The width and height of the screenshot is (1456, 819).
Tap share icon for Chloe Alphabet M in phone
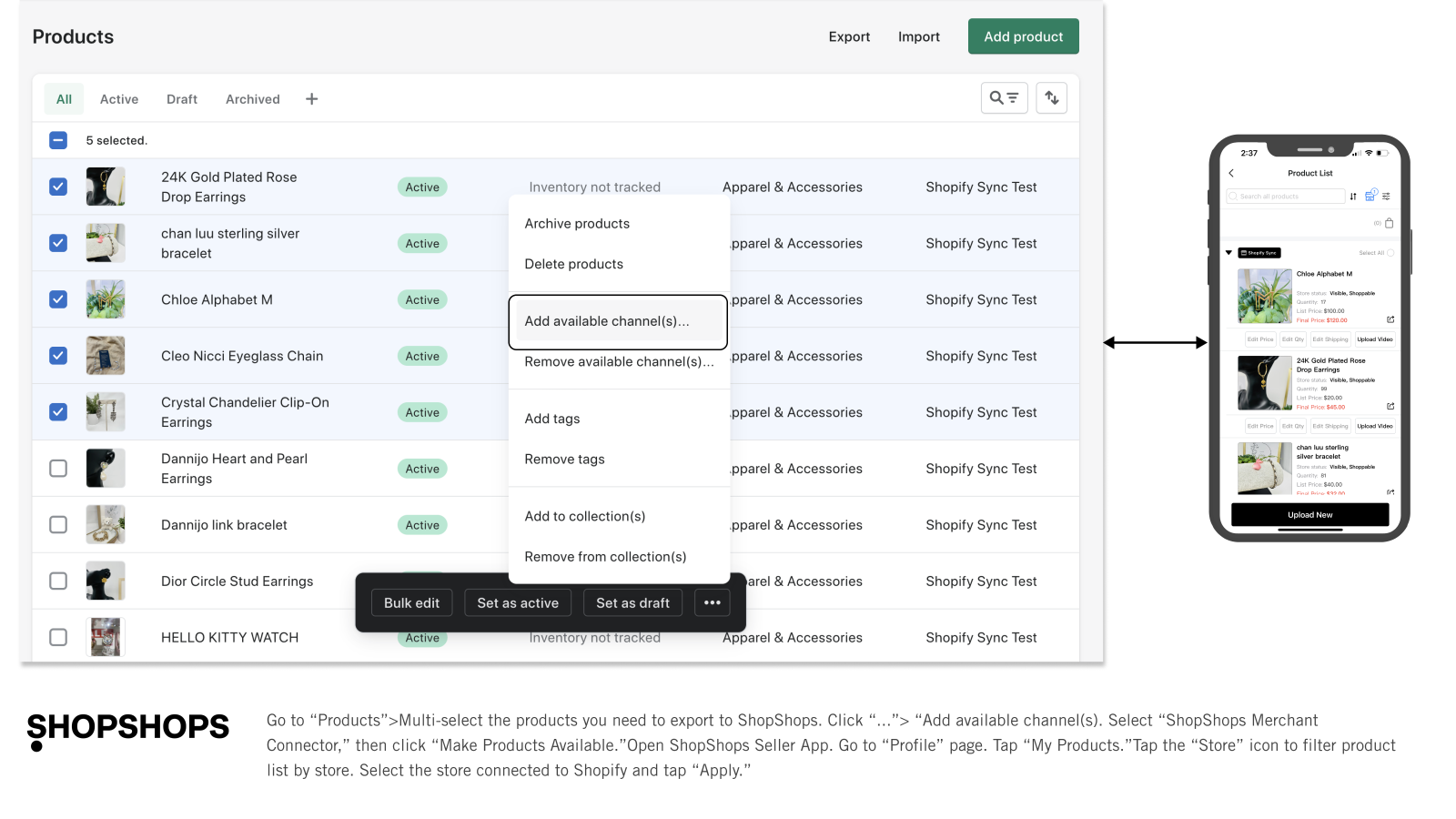1390,319
